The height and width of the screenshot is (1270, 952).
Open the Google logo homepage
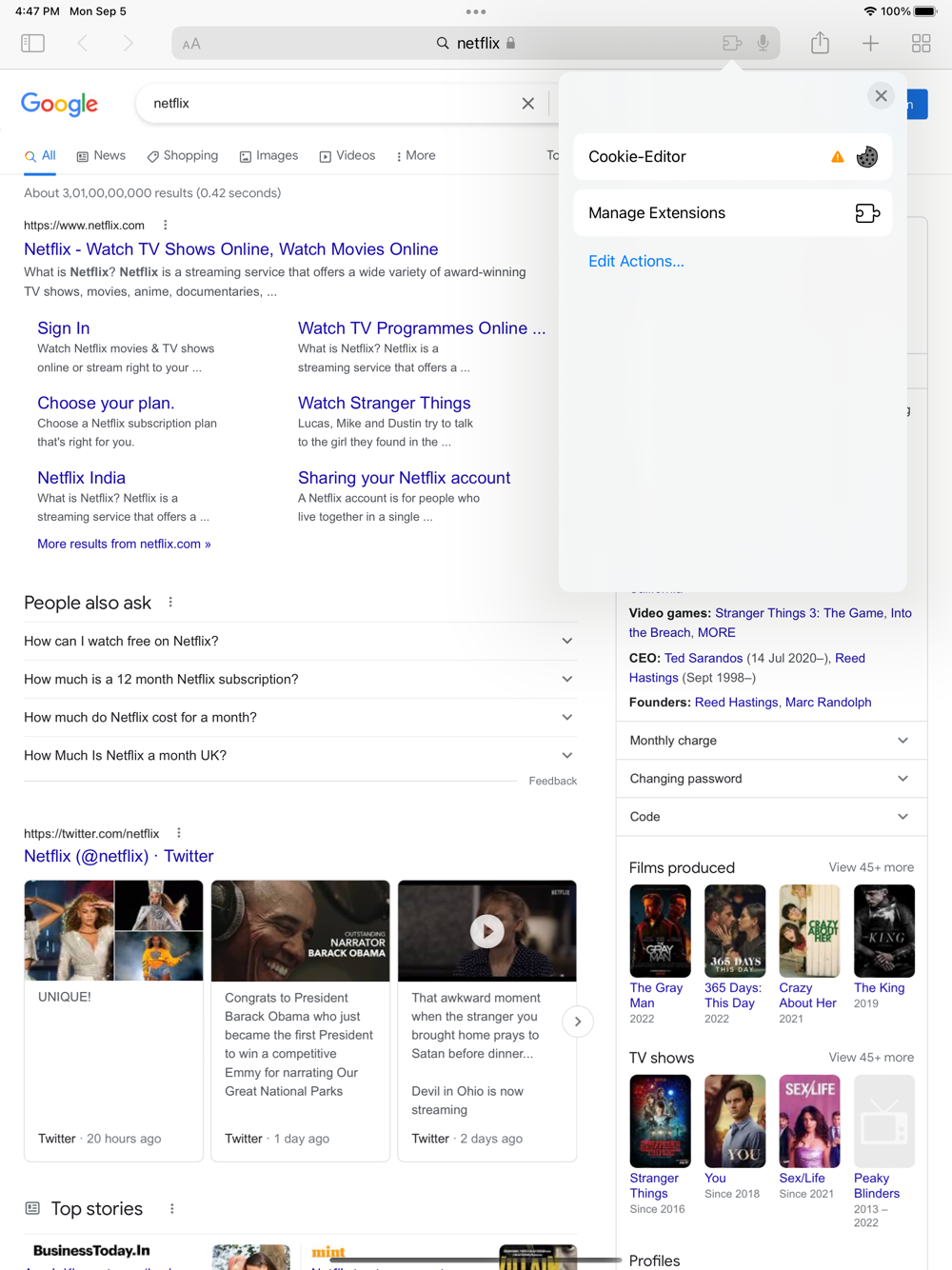59,104
